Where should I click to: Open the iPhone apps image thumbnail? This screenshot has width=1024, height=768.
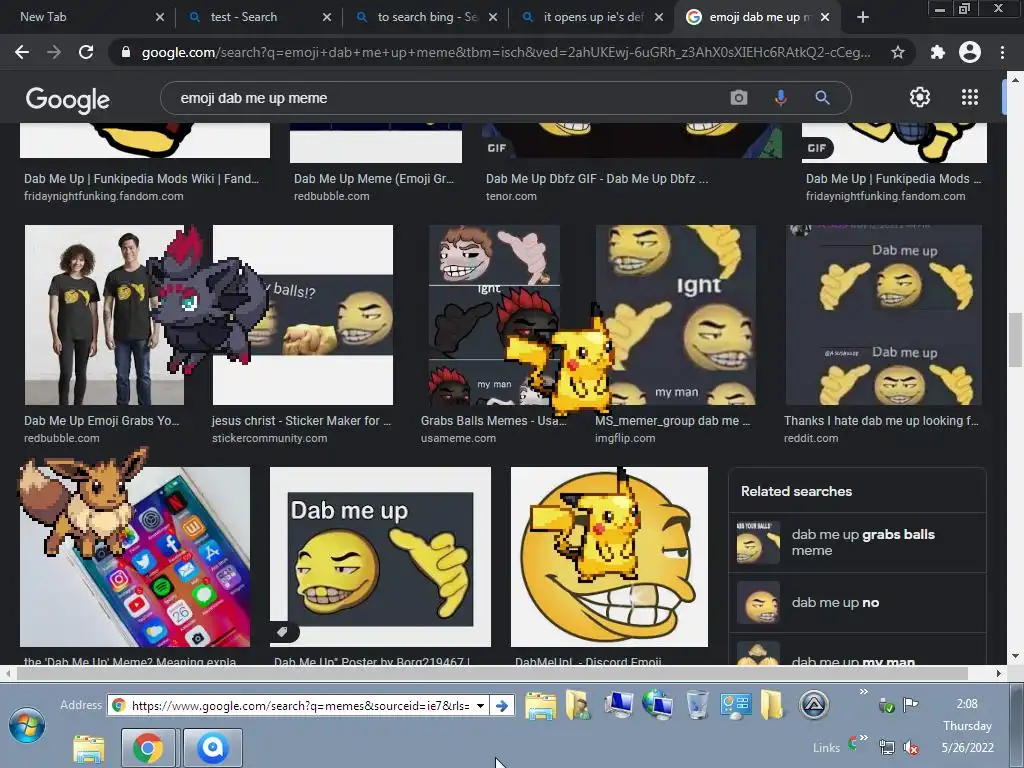tap(135, 556)
